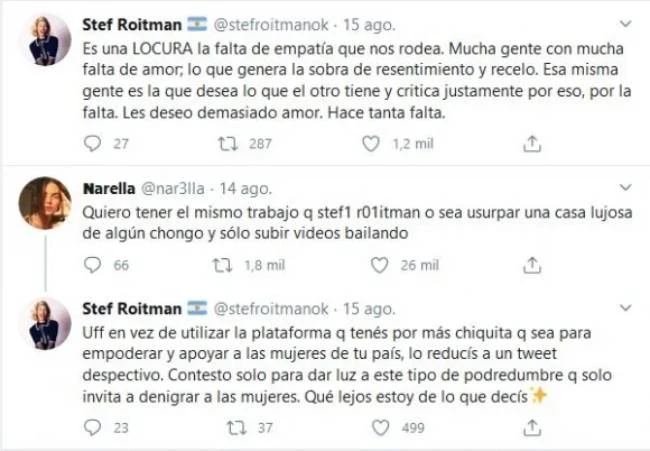
Task: Retweet the first tweet with 287 retweets
Action: click(227, 144)
